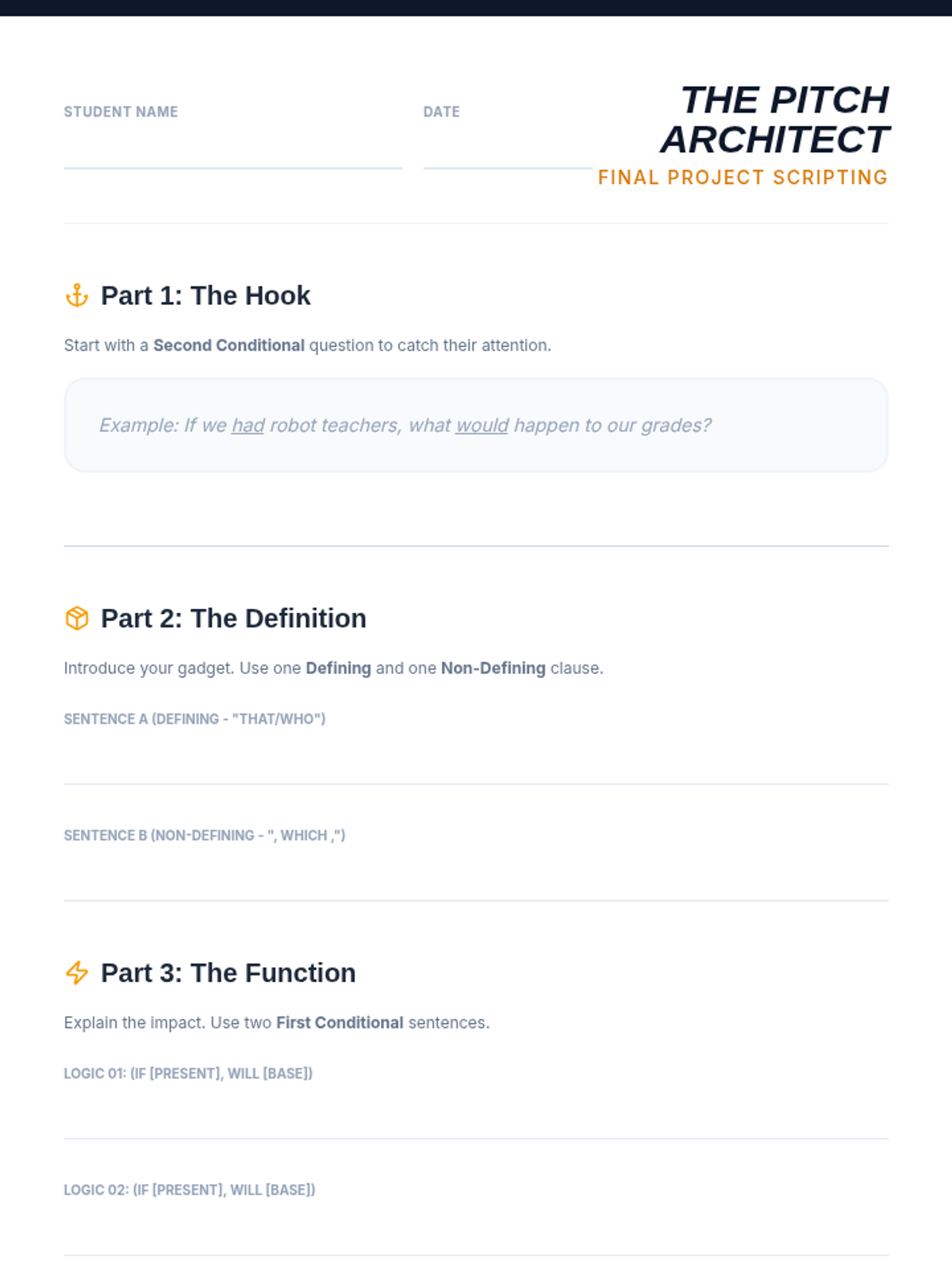Click the bold "Second Conditional" text
This screenshot has width=952, height=1270.
point(228,345)
